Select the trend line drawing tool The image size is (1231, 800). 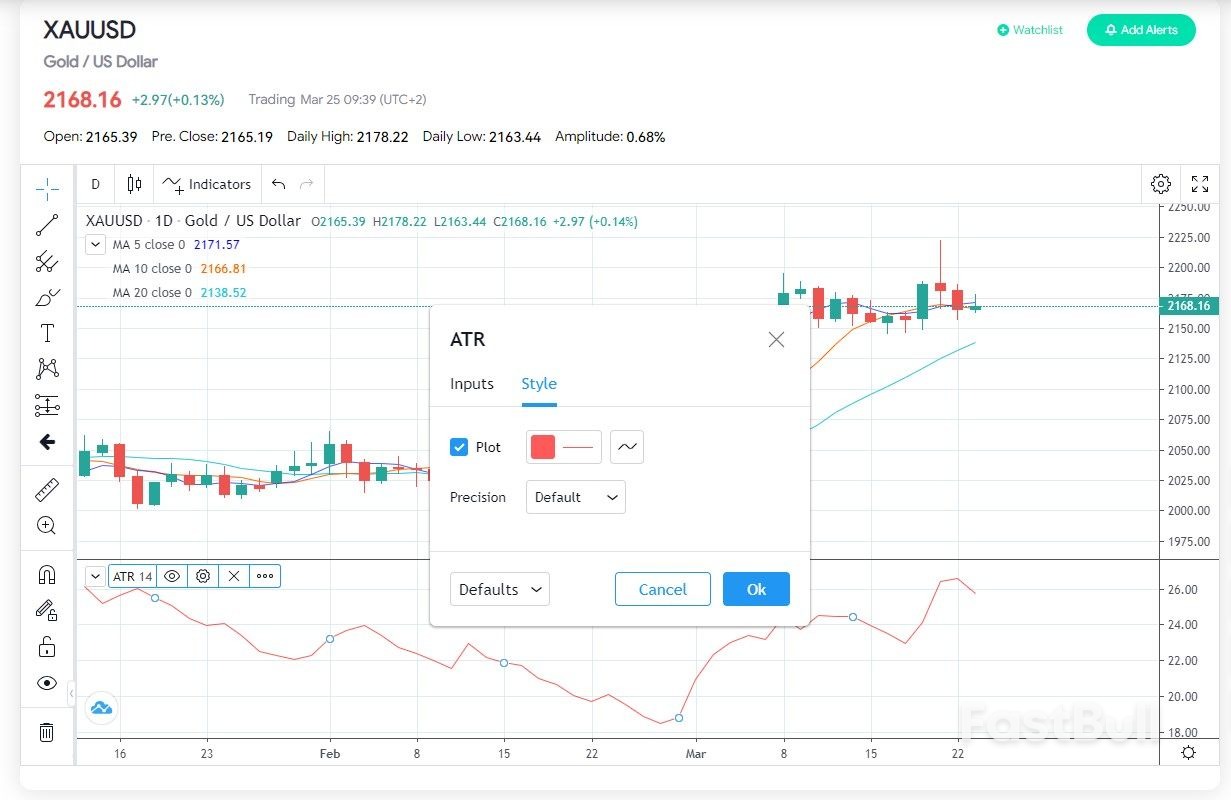pyautogui.click(x=46, y=225)
